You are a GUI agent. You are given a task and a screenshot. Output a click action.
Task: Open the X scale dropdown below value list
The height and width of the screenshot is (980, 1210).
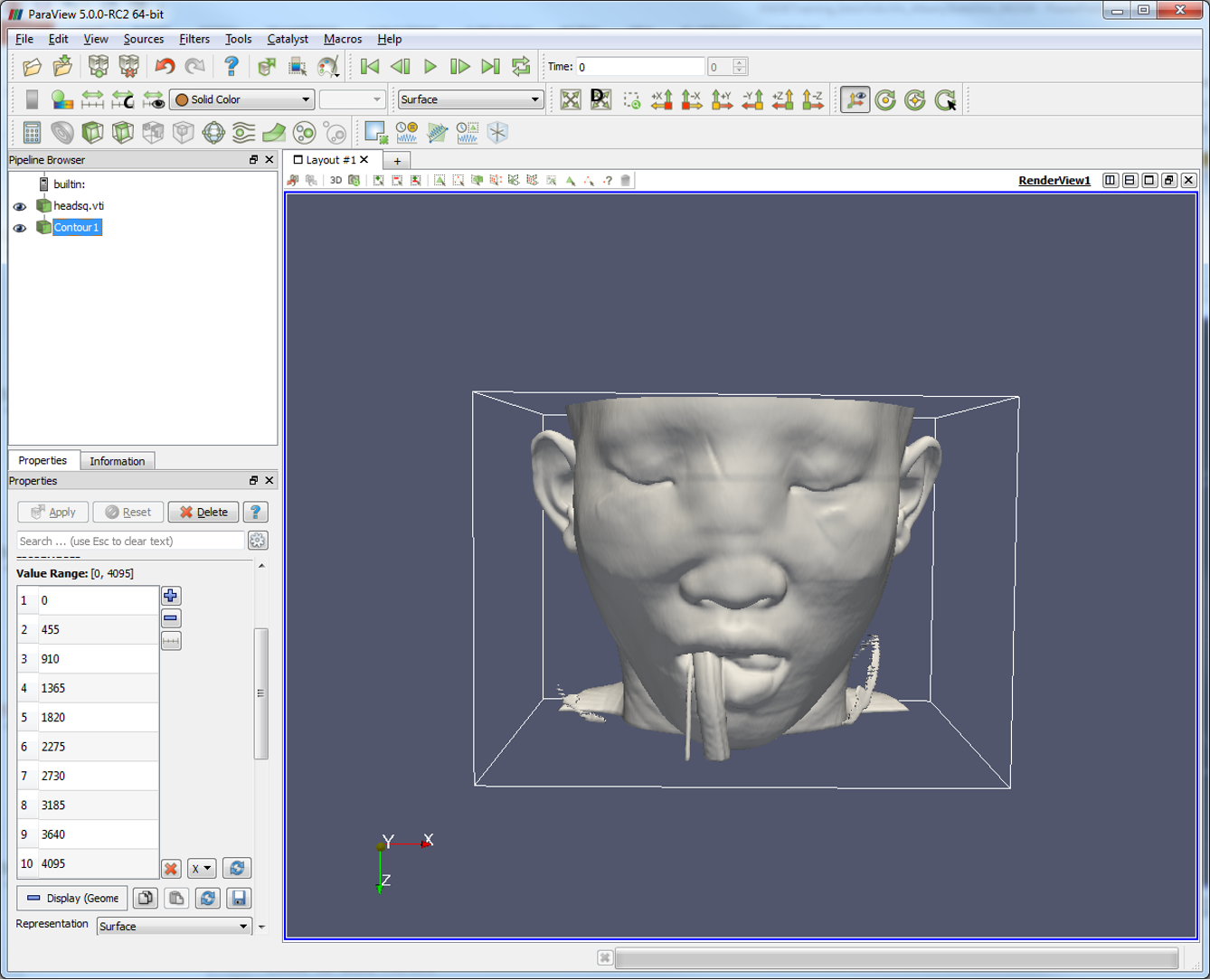(202, 869)
